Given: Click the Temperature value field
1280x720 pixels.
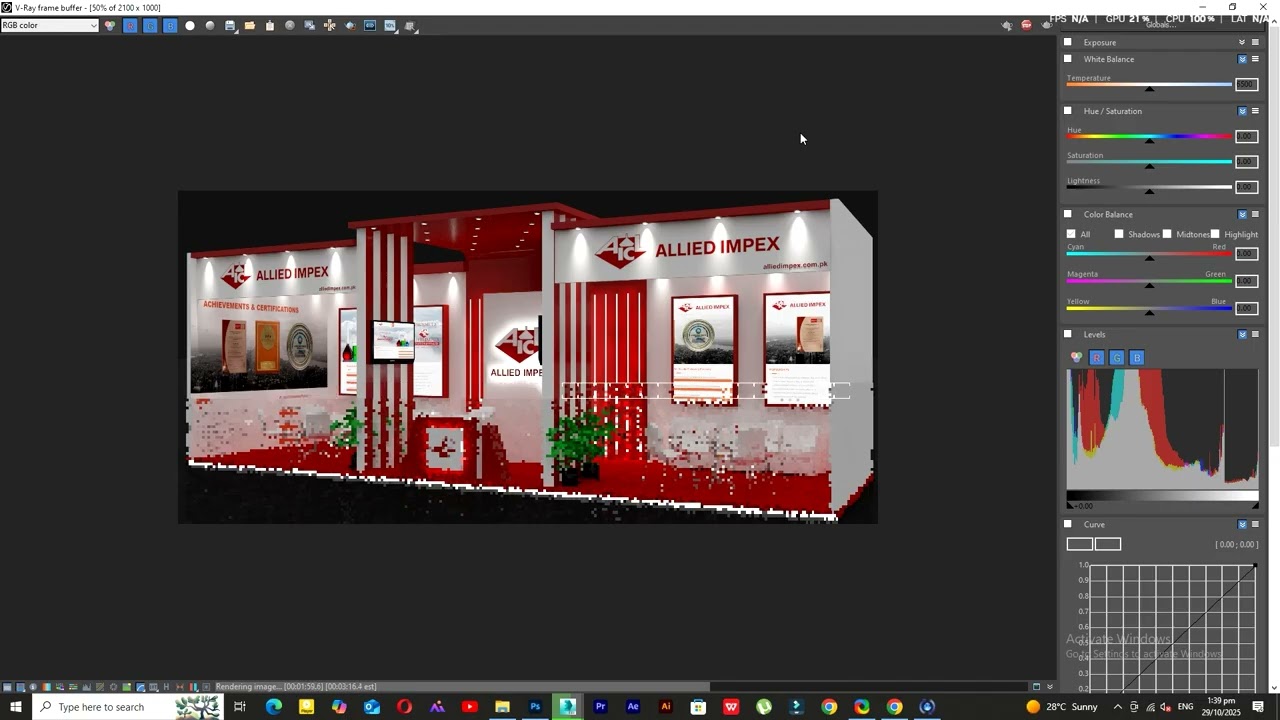Looking at the screenshot, I should 1246,85.
